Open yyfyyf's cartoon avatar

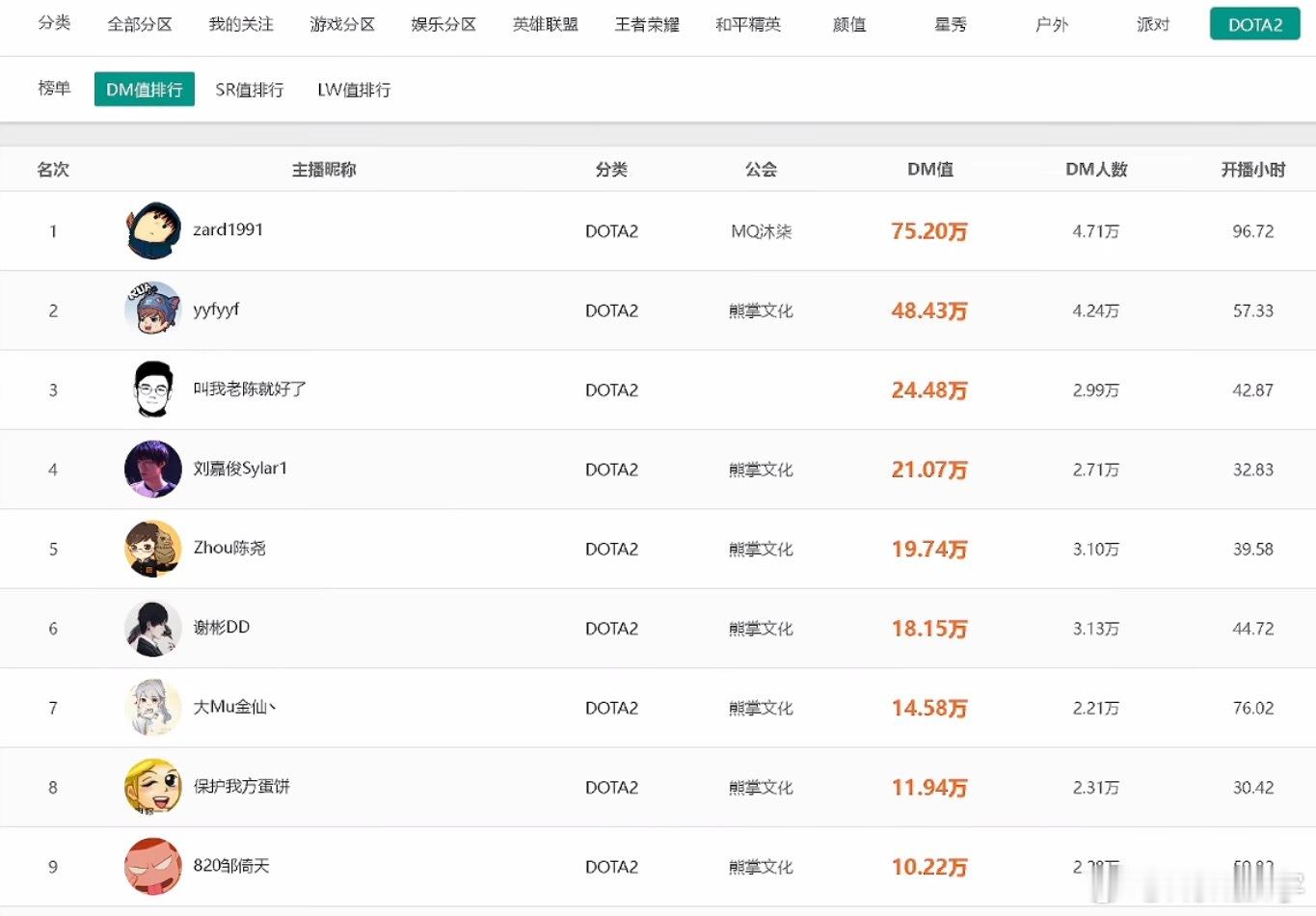click(153, 310)
